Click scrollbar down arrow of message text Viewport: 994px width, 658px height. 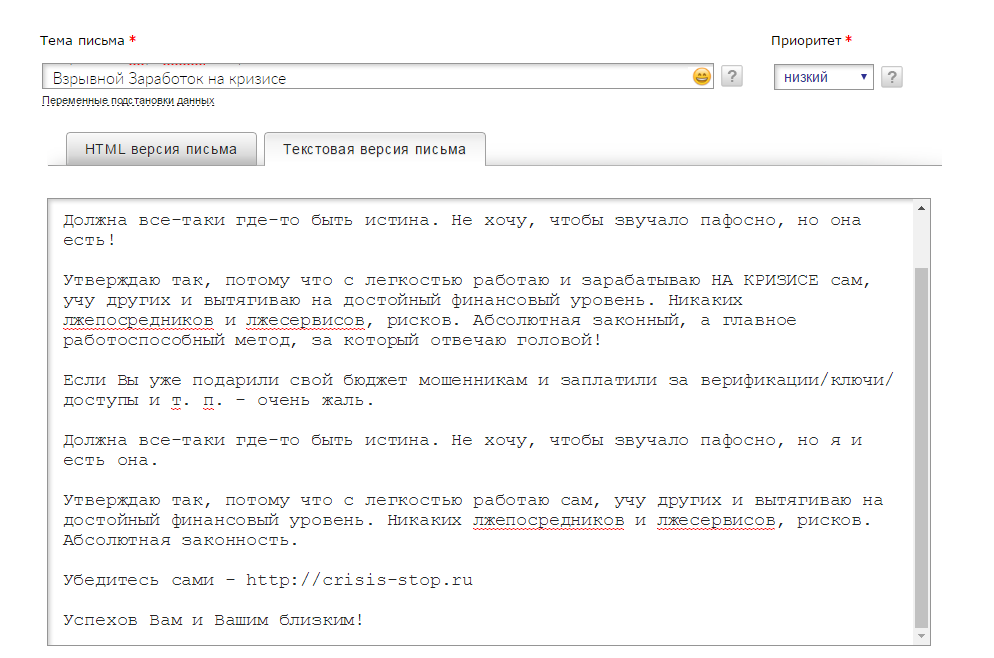[921, 636]
